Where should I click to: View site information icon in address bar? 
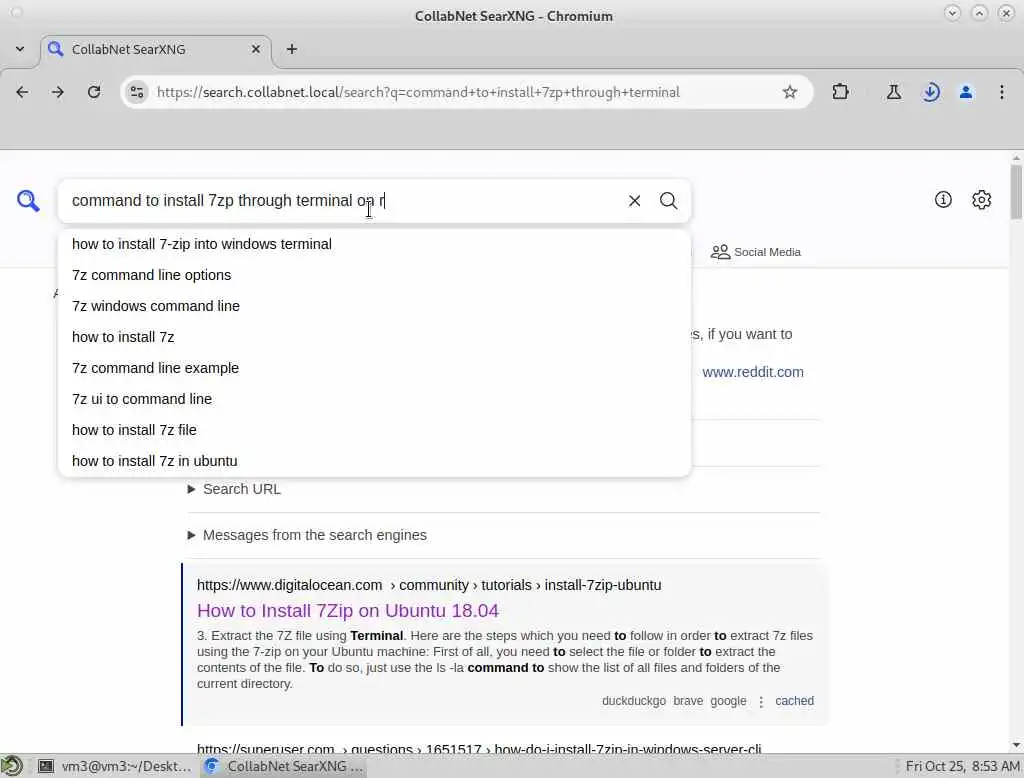pyautogui.click(x=136, y=92)
